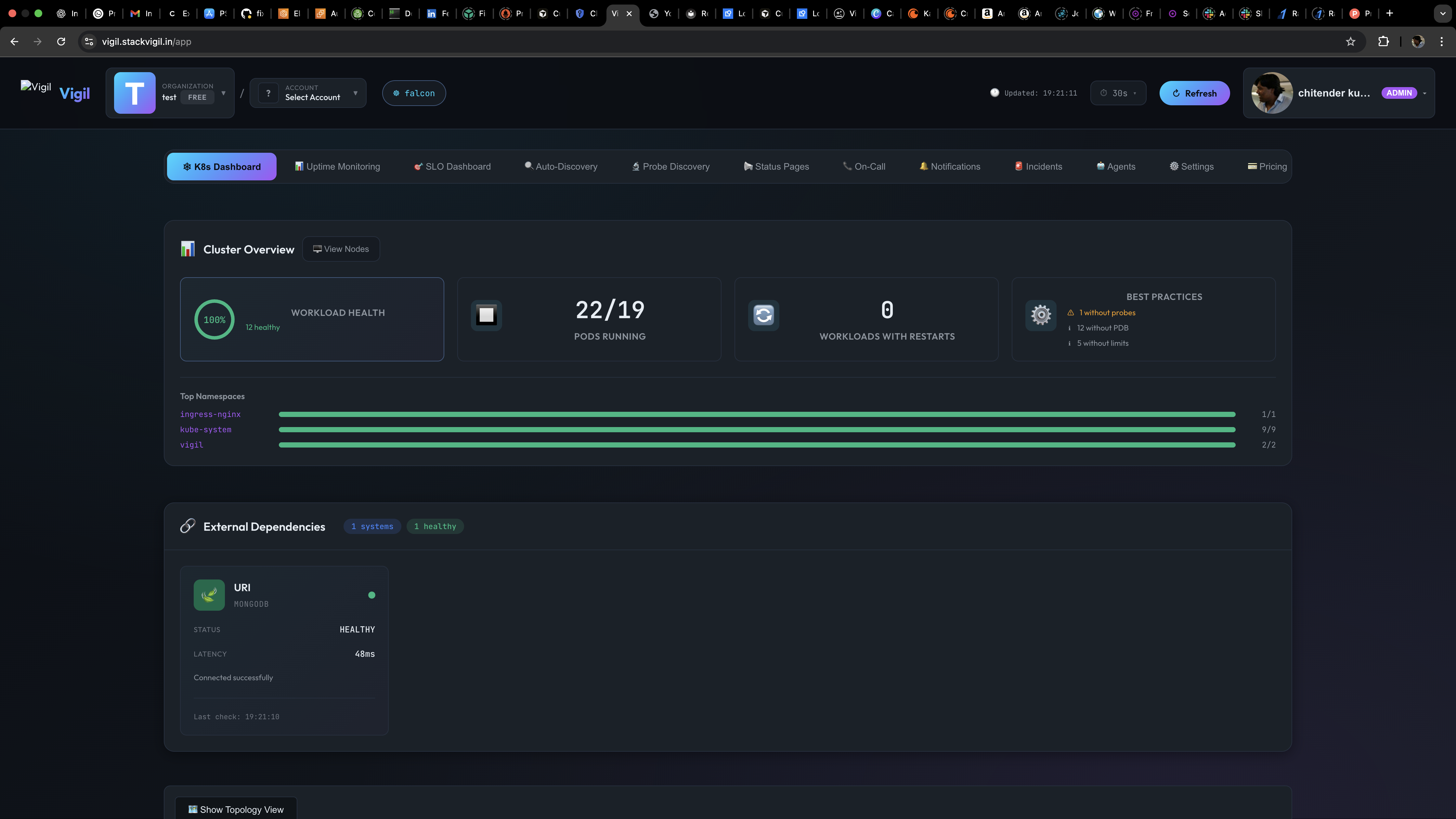
Task: Click the '1 healthy' status badge
Action: 435,526
